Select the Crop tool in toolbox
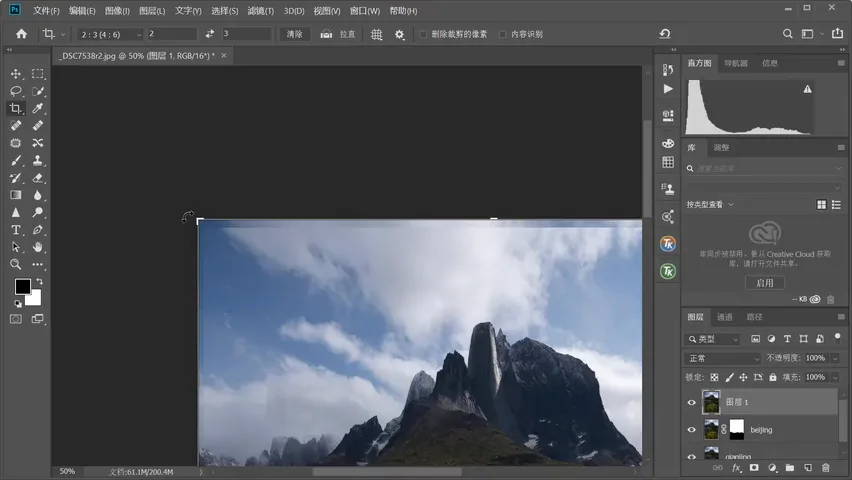852x480 pixels. click(x=16, y=108)
